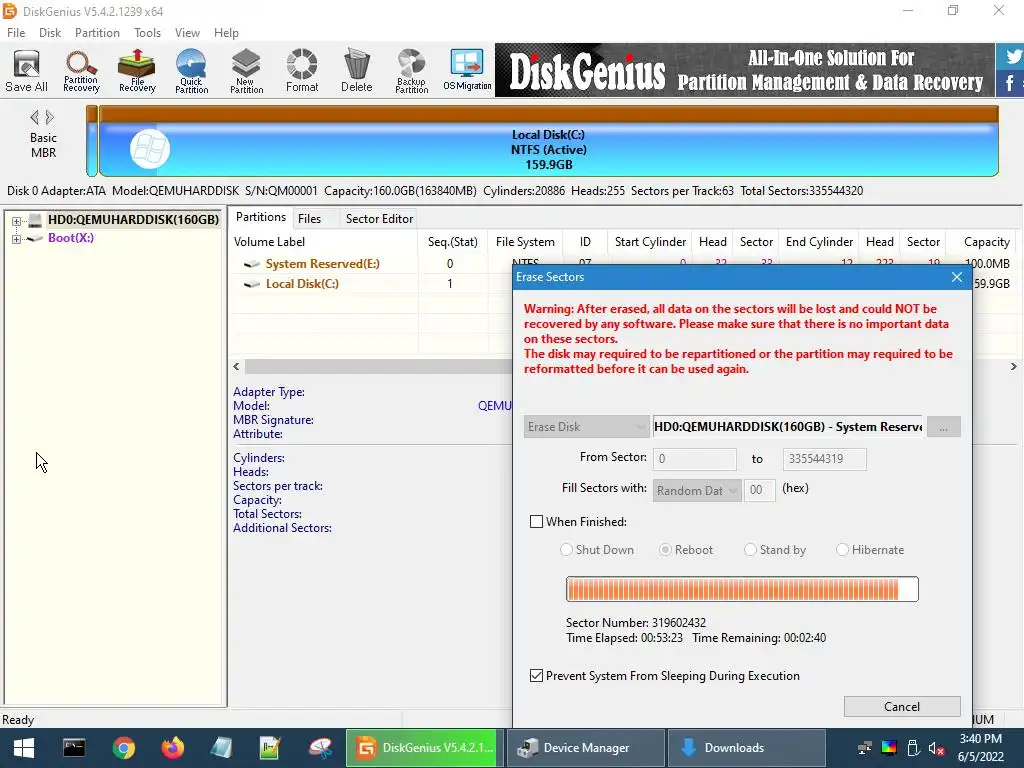1024x768 pixels.
Task: Launch File Recovery tool
Action: (137, 71)
